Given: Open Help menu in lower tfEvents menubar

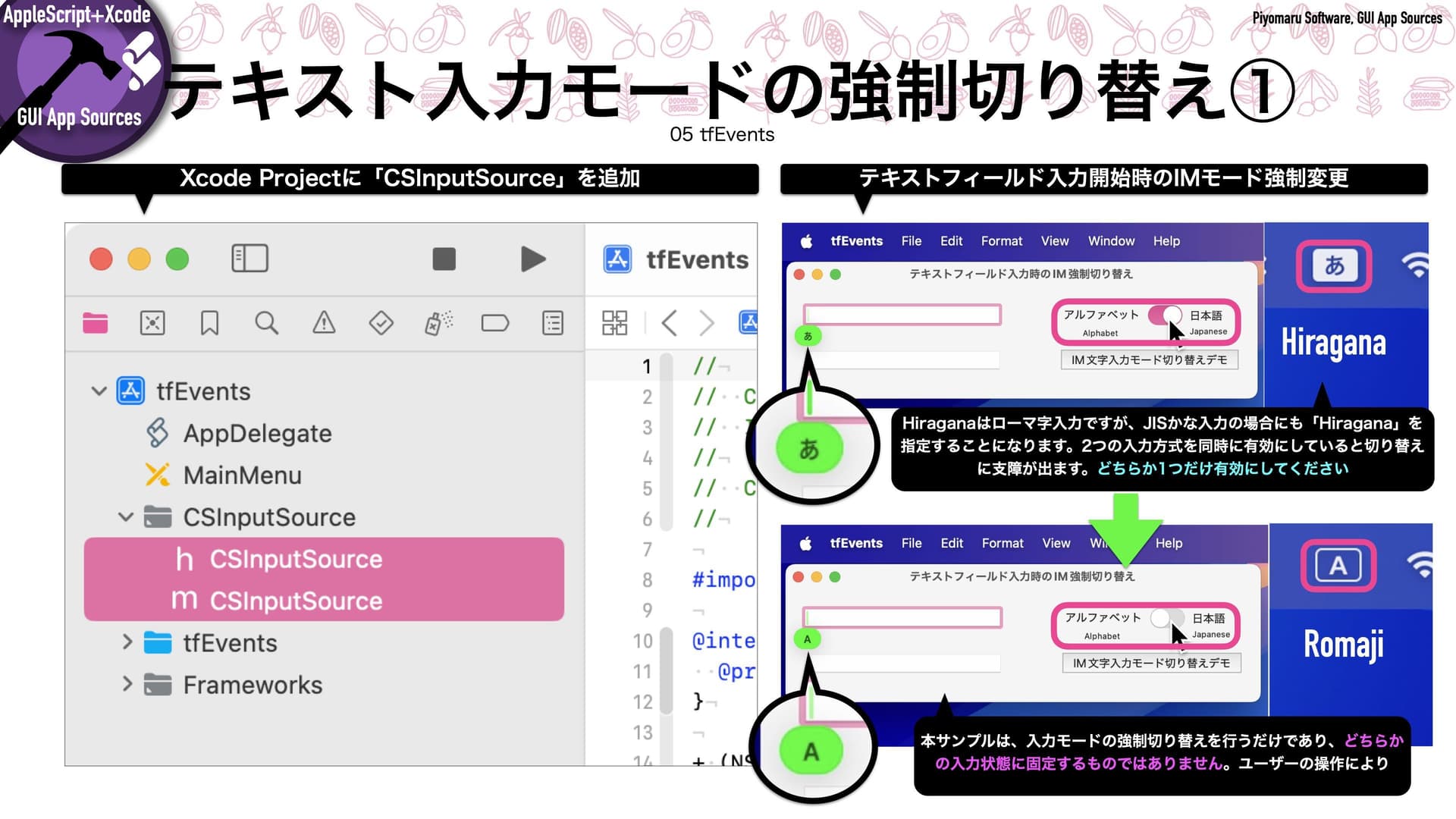Looking at the screenshot, I should click(1169, 544).
